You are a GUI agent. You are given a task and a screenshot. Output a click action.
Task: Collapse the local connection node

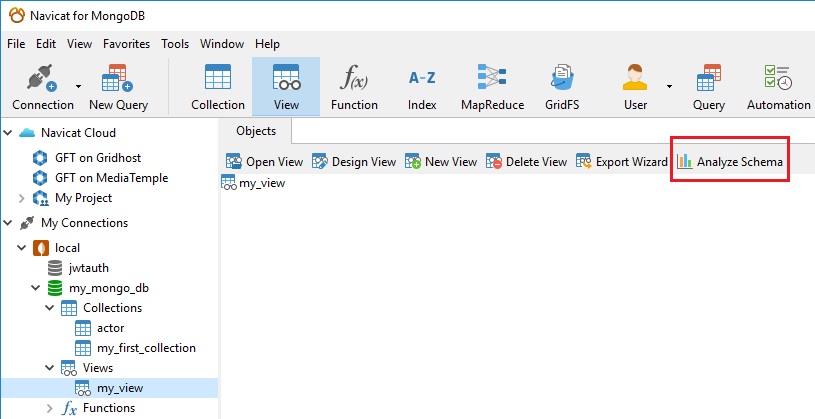pyautogui.click(x=21, y=248)
